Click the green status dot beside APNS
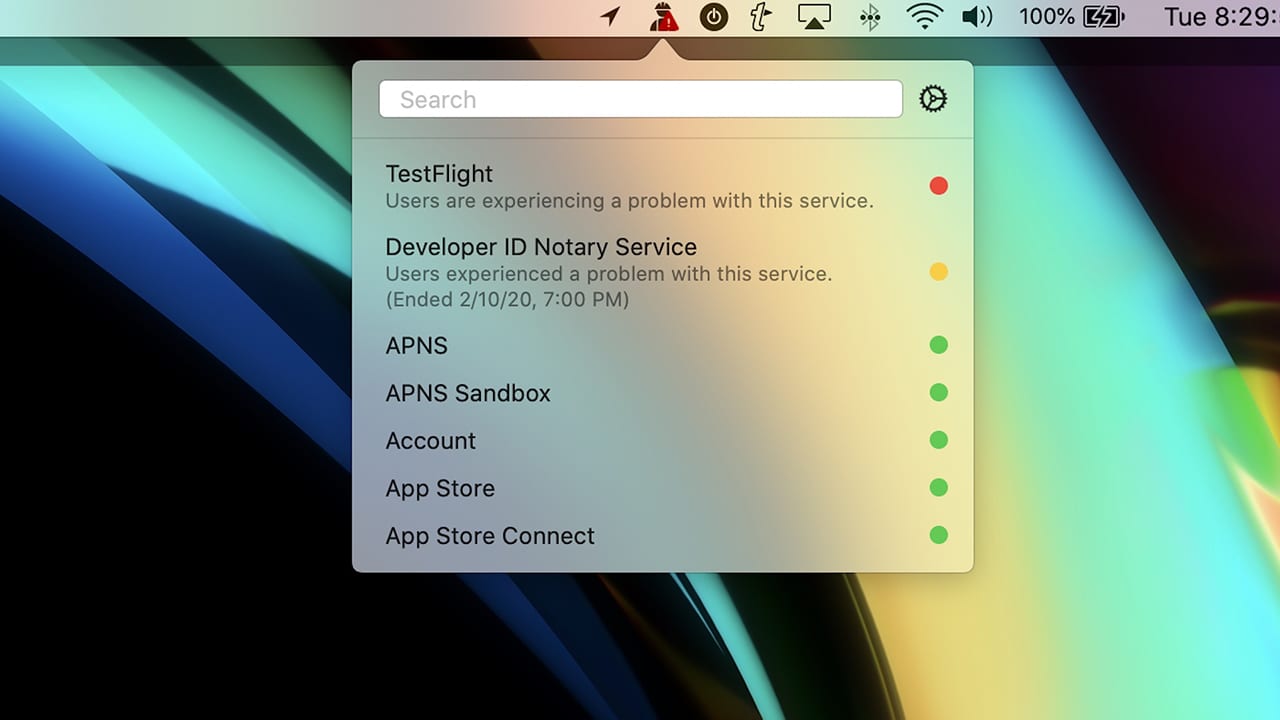Screen dimensions: 1280x720 pos(938,345)
